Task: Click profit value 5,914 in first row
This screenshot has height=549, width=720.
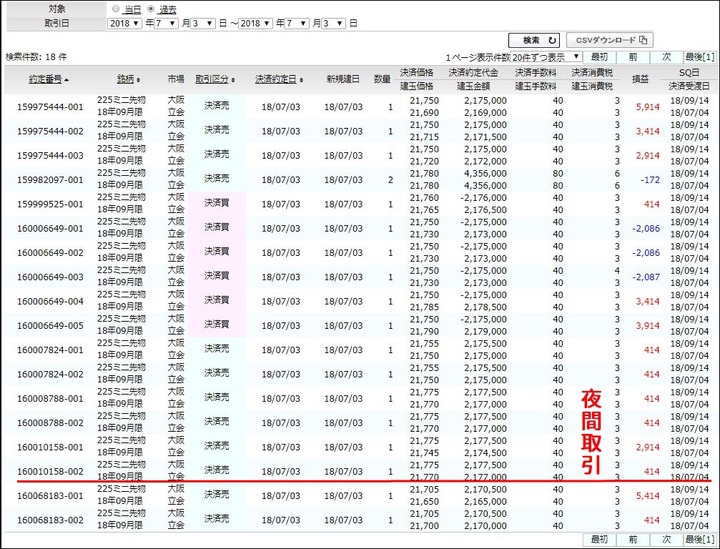Action: pos(647,107)
